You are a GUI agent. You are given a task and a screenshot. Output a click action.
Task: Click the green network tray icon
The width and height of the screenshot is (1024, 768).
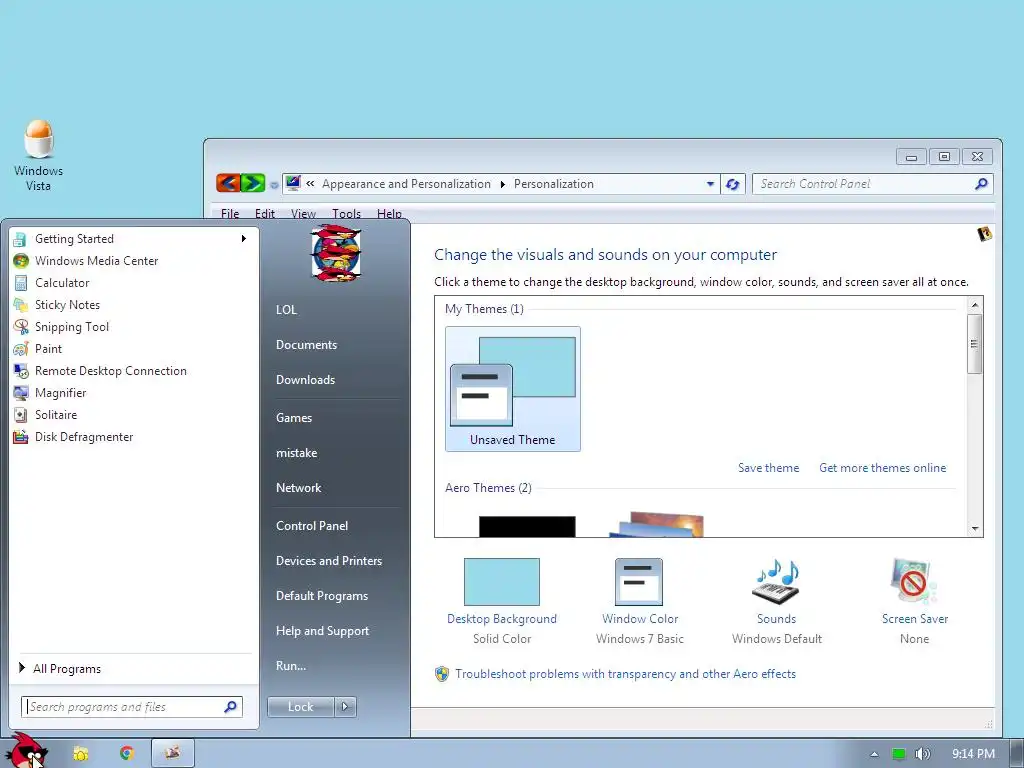click(899, 754)
